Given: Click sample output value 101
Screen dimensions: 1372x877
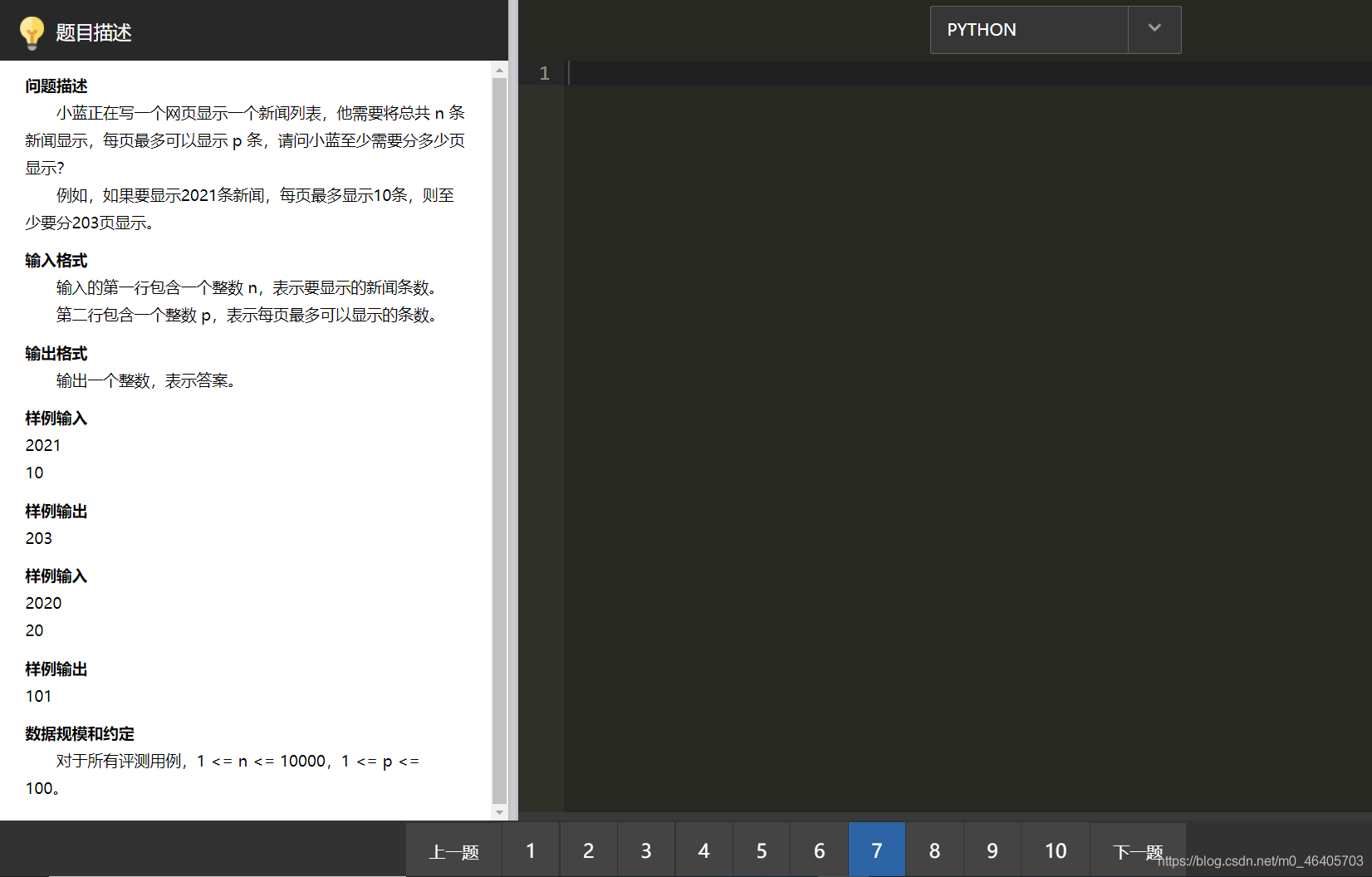Looking at the screenshot, I should tap(39, 696).
